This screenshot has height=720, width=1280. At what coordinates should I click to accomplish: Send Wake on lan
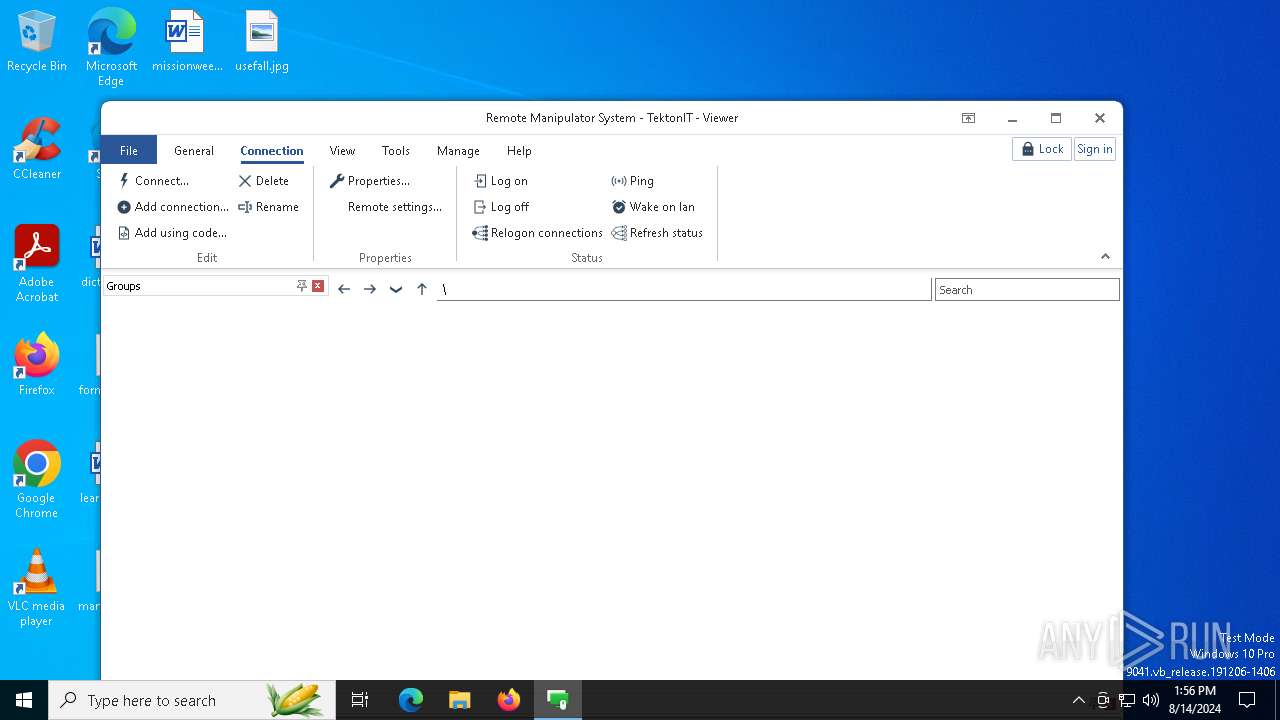tap(653, 207)
